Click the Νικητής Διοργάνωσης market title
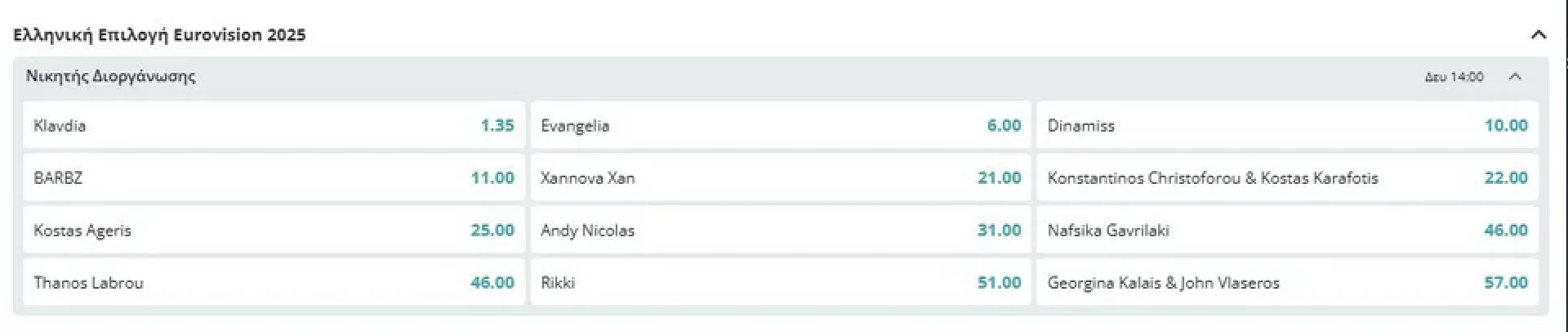Image resolution: width=1568 pixels, height=332 pixels. click(x=110, y=76)
